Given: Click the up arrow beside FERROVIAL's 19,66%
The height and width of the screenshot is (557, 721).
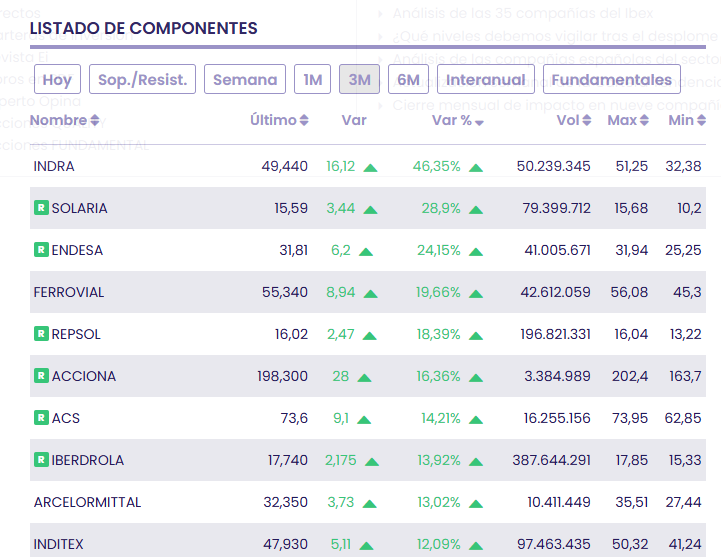Looking at the screenshot, I should (476, 293).
